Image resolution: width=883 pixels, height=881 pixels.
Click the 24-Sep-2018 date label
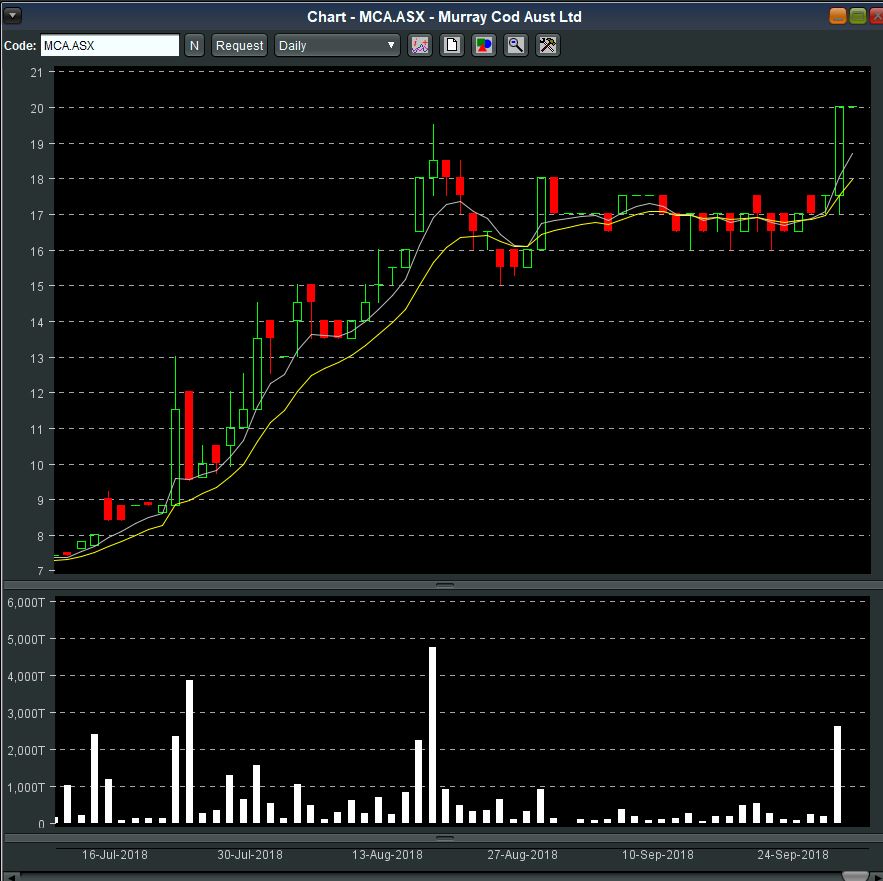793,855
